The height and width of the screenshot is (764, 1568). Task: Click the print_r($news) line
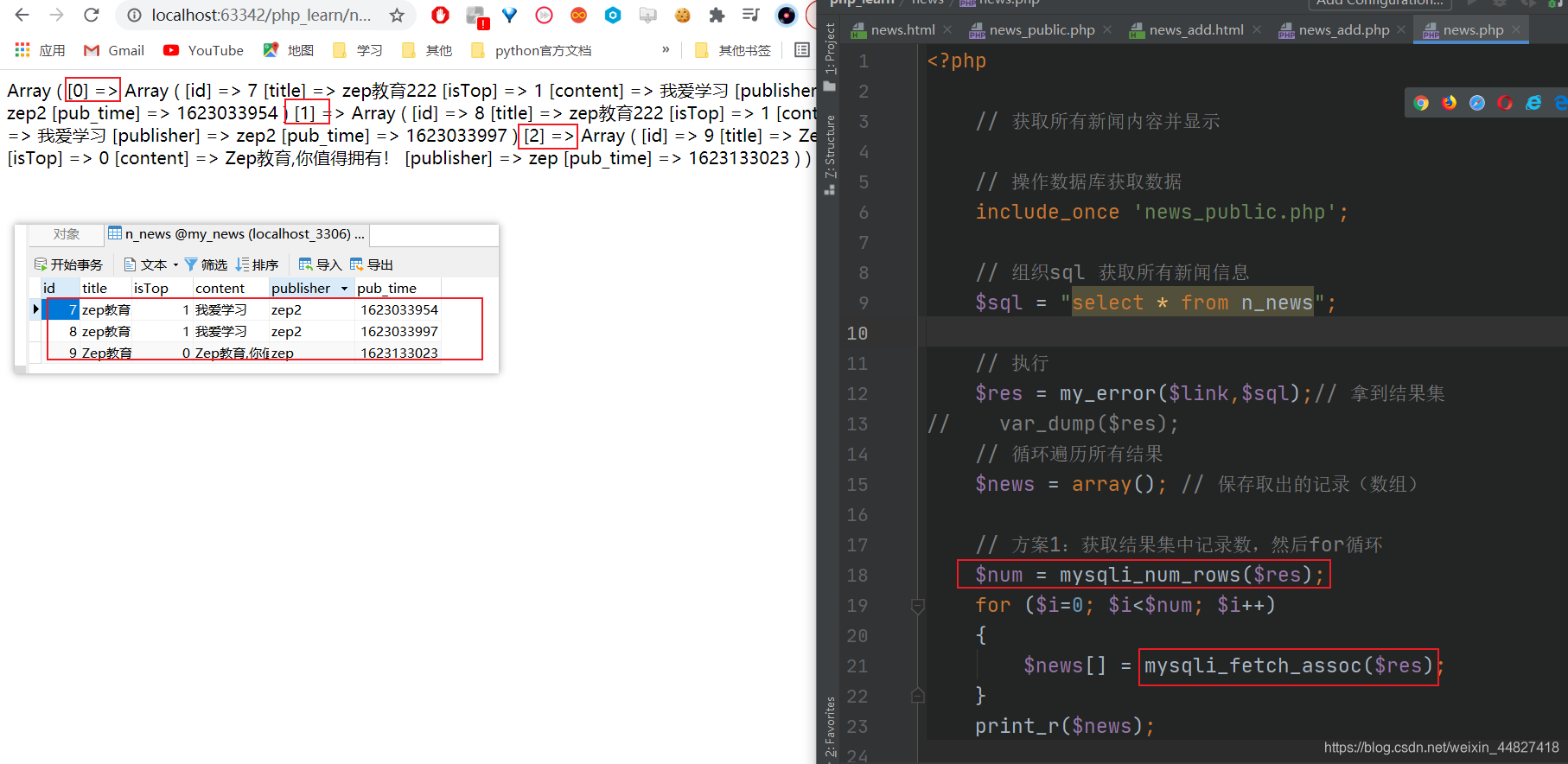coord(1065,726)
